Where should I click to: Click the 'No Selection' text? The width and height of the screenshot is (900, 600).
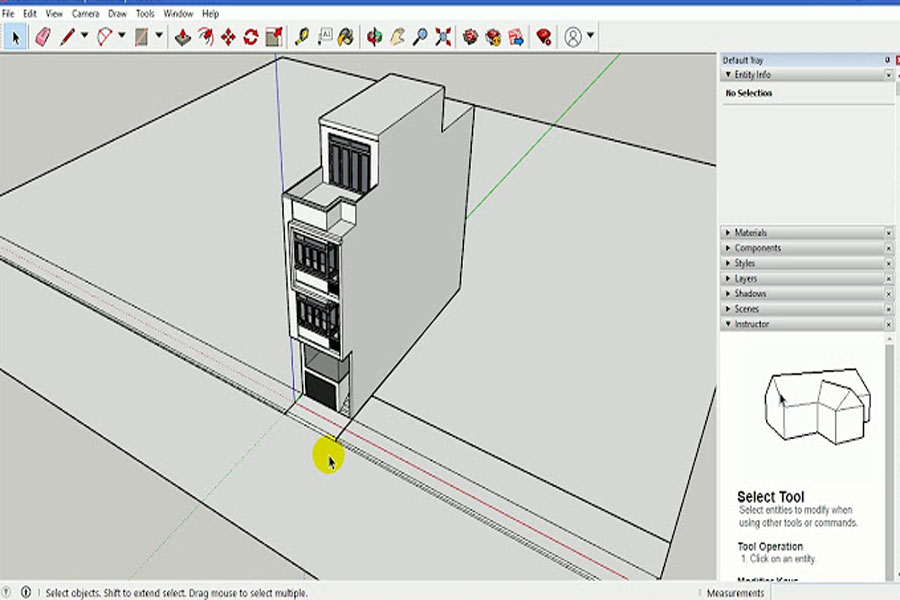(x=748, y=93)
